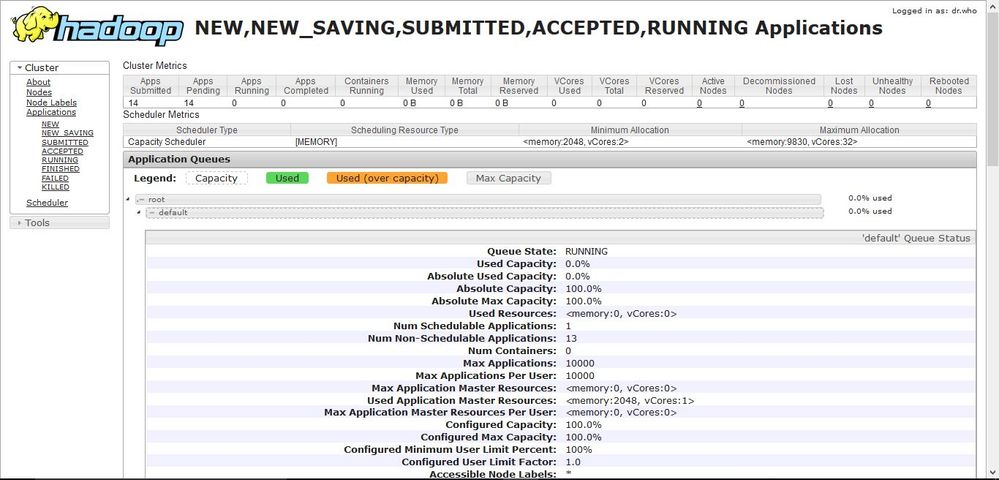Click the Used Application Master Resources value
999x480 pixels.
(629, 401)
